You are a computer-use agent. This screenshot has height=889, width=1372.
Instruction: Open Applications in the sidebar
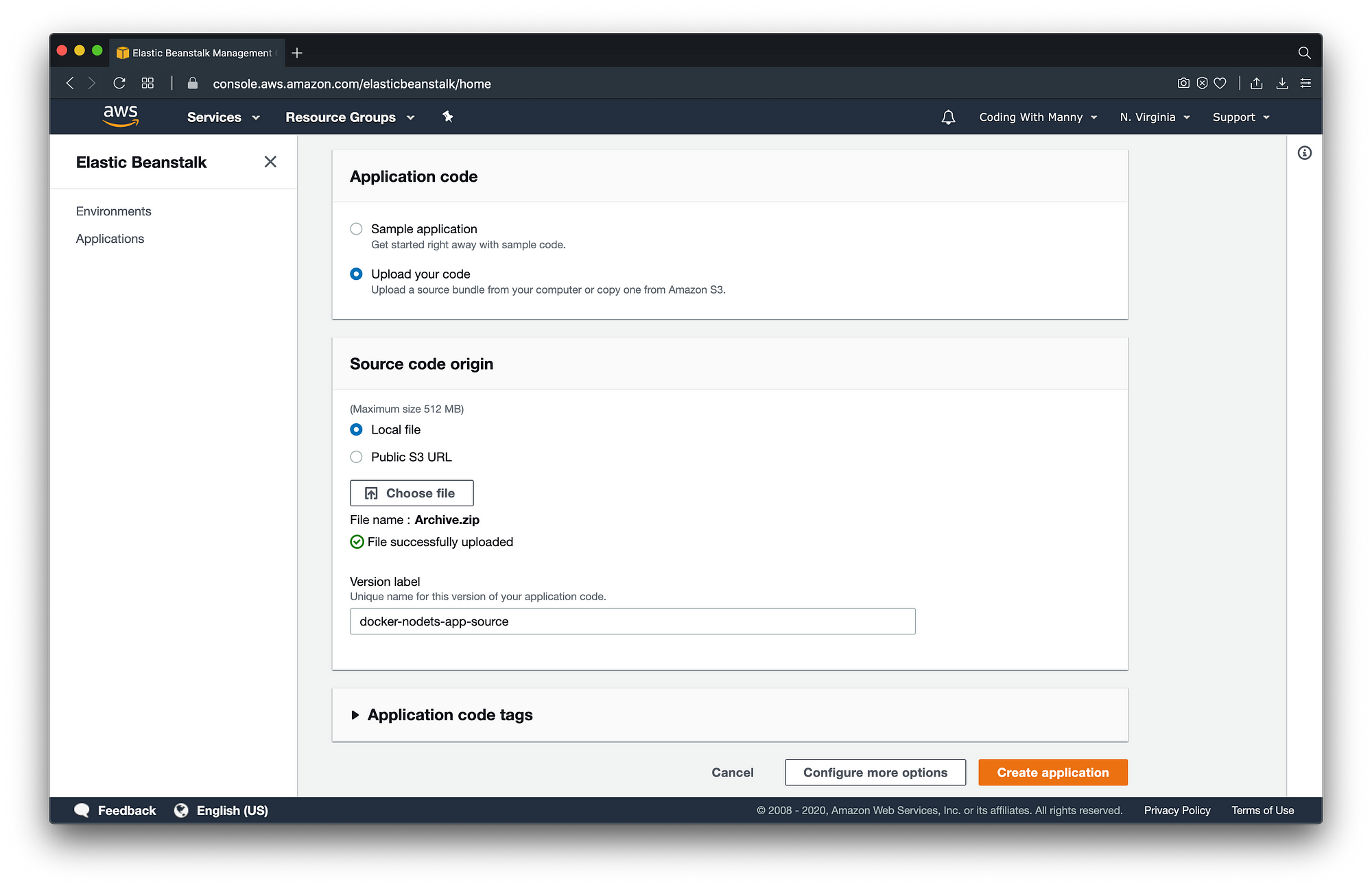click(110, 239)
